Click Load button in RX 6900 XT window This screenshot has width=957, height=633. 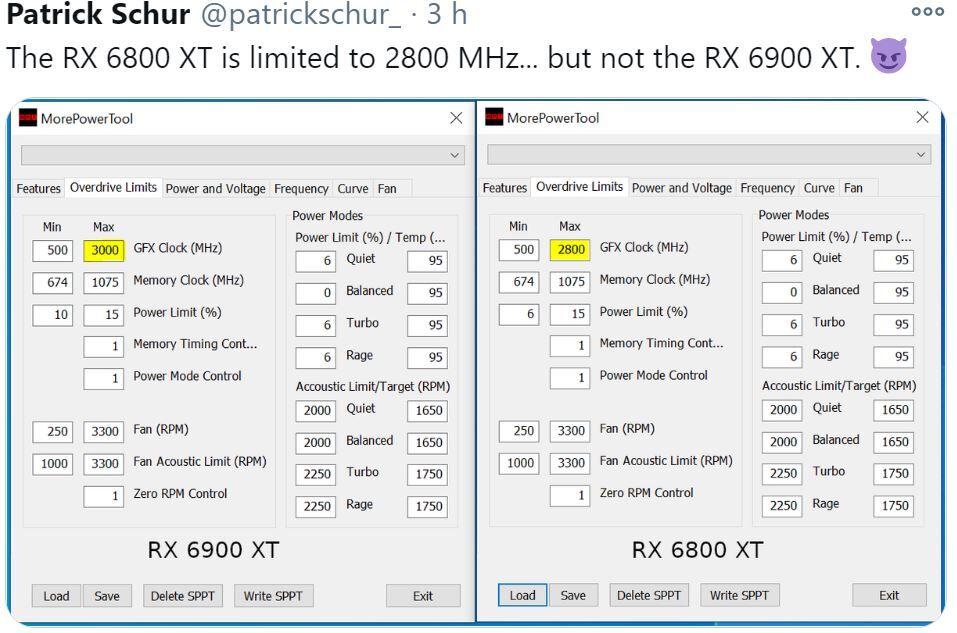[56, 596]
